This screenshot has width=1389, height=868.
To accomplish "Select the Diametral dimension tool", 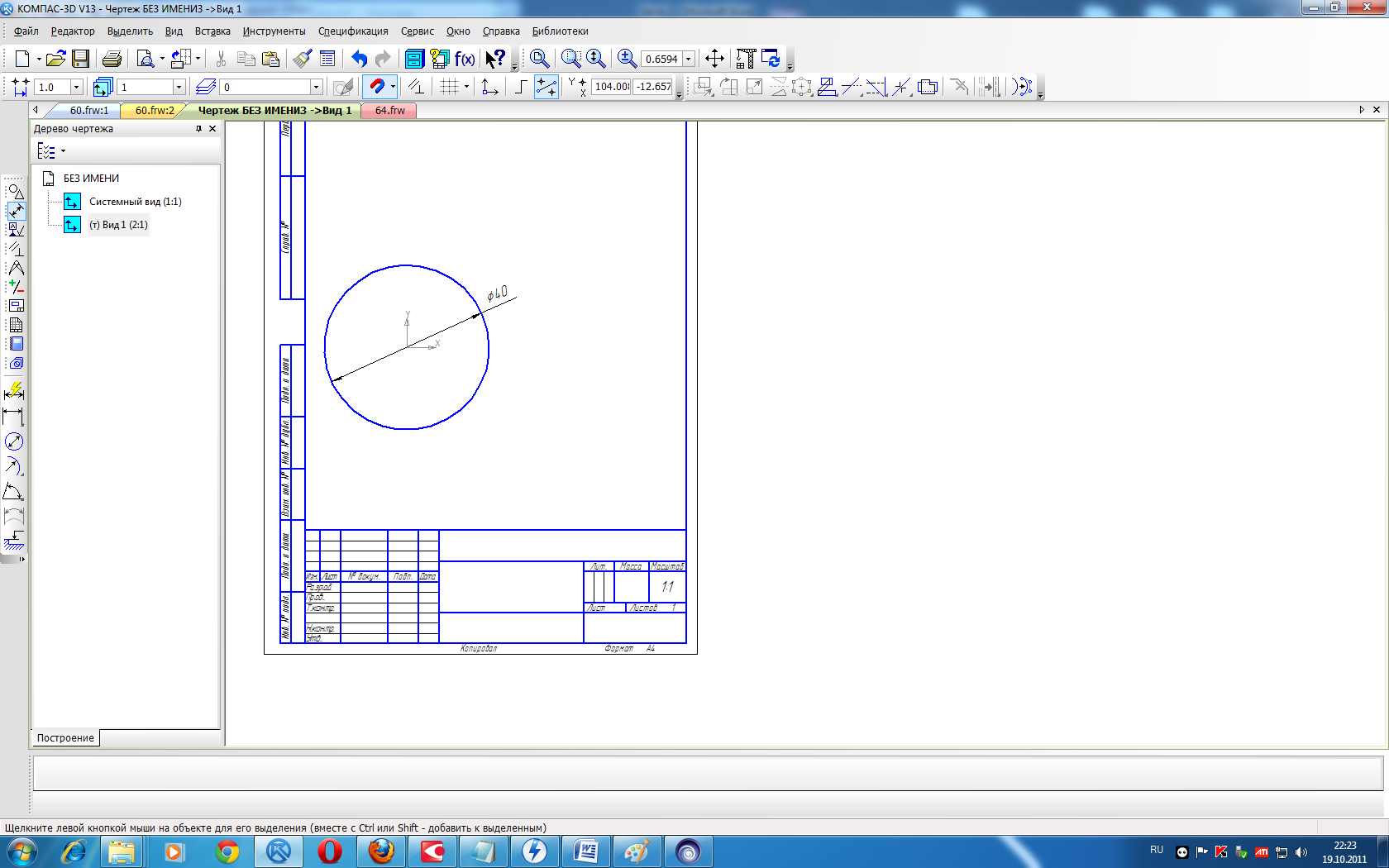I will 14,441.
